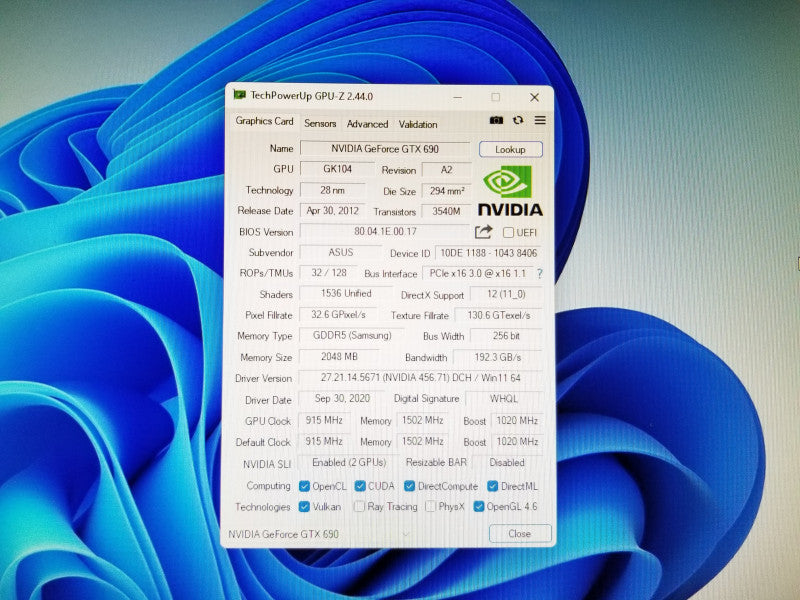Click the Technologies label text

point(263,507)
